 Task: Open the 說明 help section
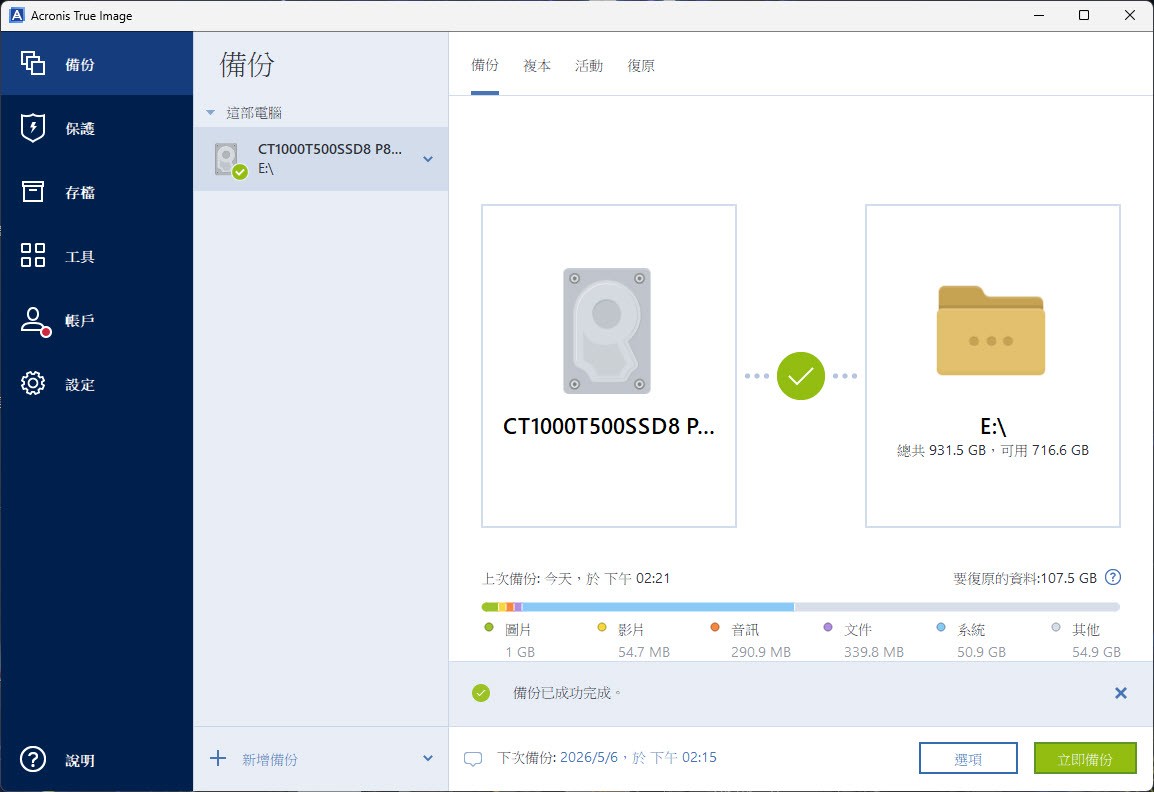point(96,760)
